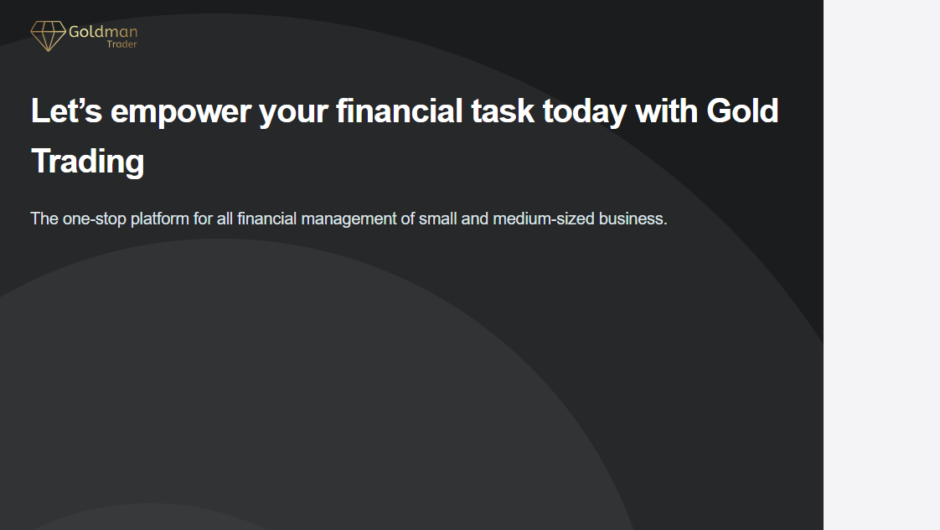Screen dimensions: 940x530
Task: Click the word "Gold" ending the first headline line
Action: tap(742, 111)
